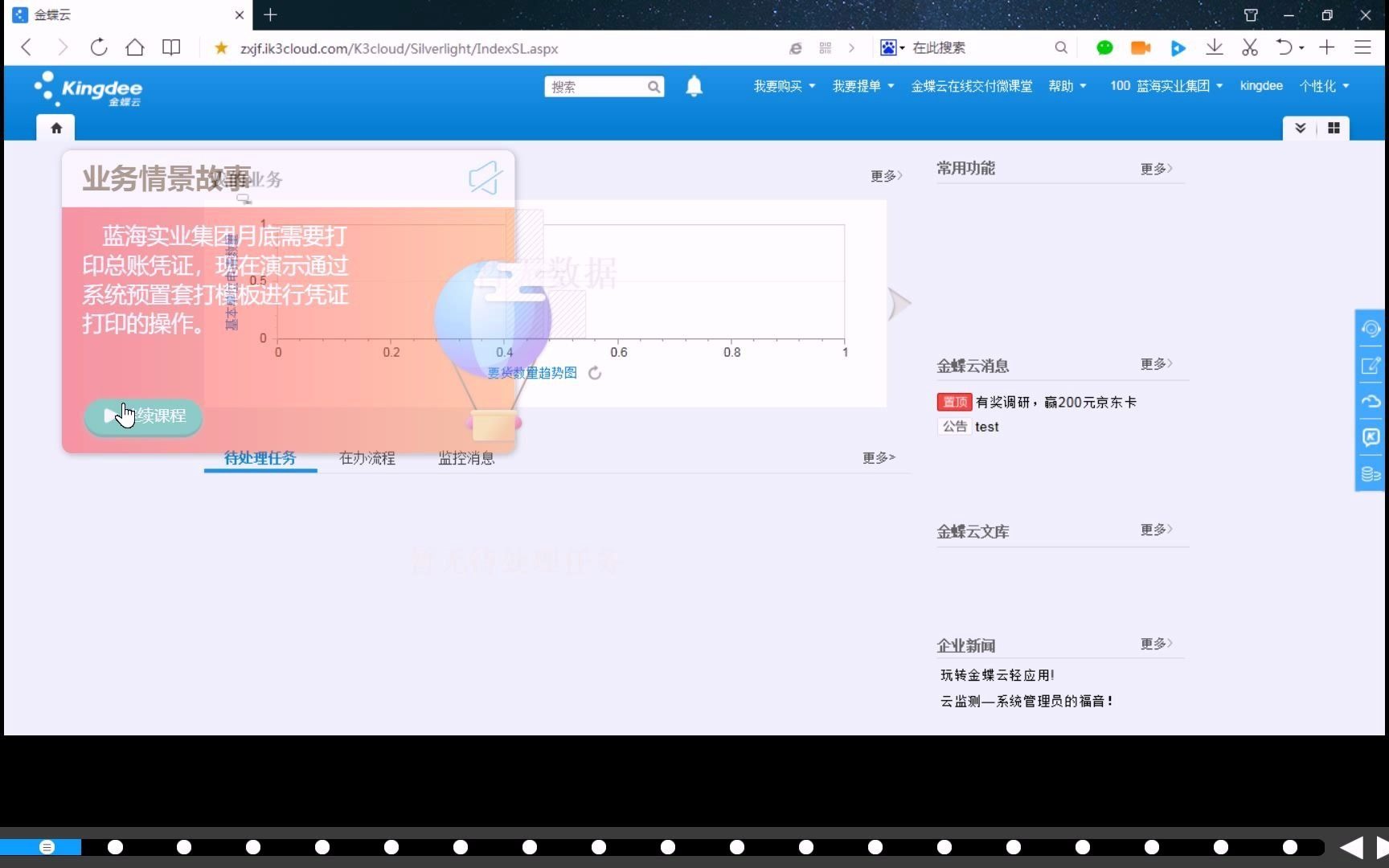Click the coins icon in the right sidebar
The width and height of the screenshot is (1389, 868).
tap(1371, 474)
